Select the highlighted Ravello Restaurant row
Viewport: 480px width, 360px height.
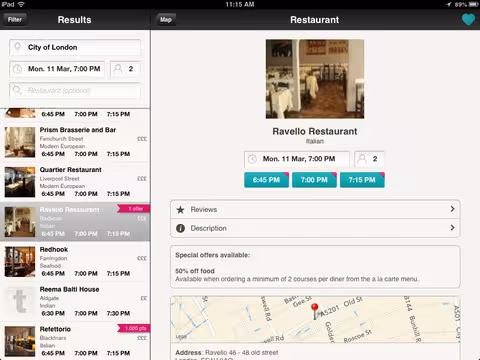coord(75,222)
